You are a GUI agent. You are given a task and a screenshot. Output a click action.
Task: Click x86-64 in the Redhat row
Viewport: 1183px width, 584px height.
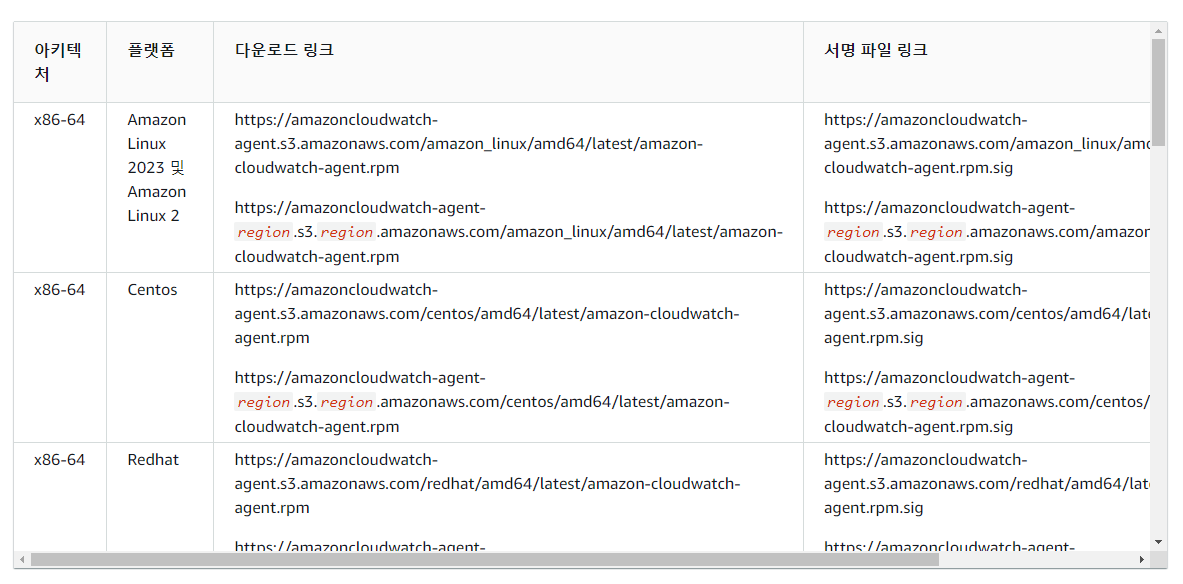tap(60, 460)
